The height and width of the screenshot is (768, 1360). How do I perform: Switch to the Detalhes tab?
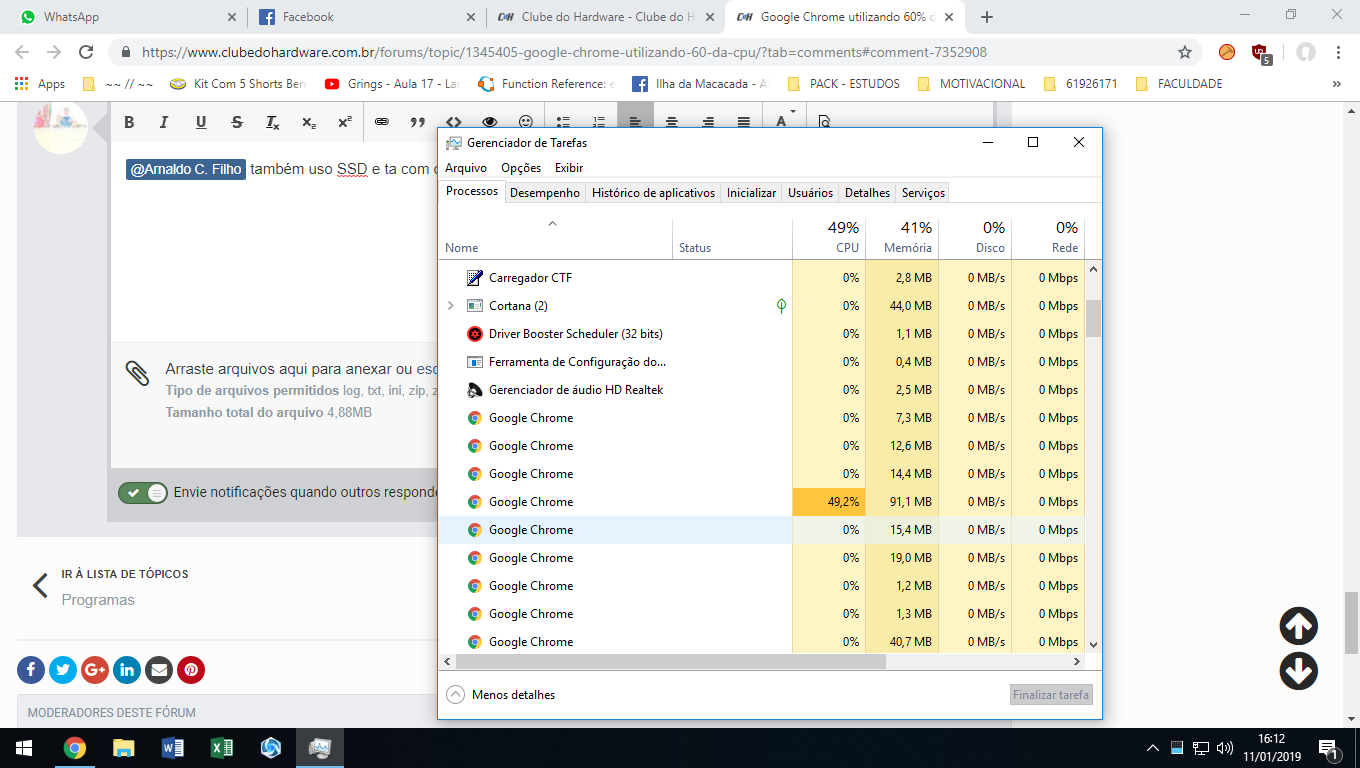tap(867, 193)
